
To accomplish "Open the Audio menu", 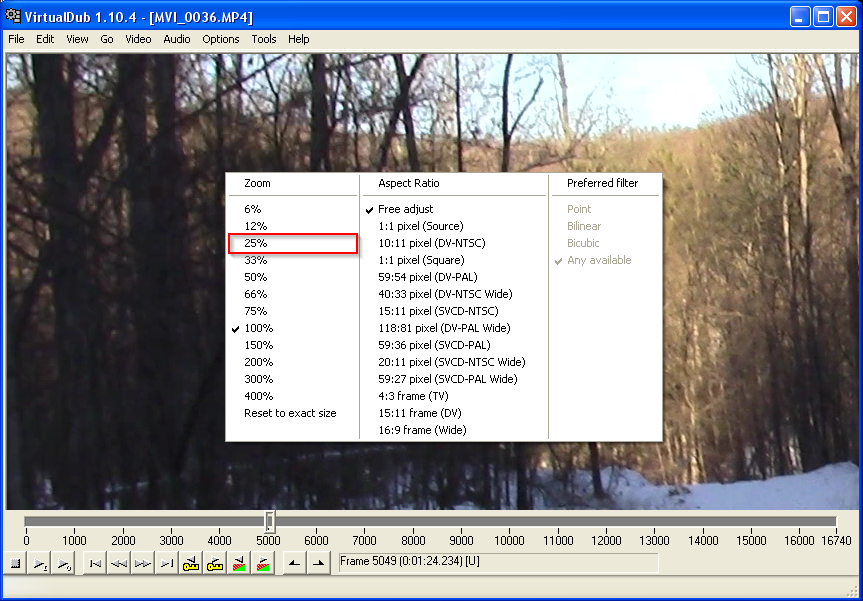I will (x=176, y=39).
